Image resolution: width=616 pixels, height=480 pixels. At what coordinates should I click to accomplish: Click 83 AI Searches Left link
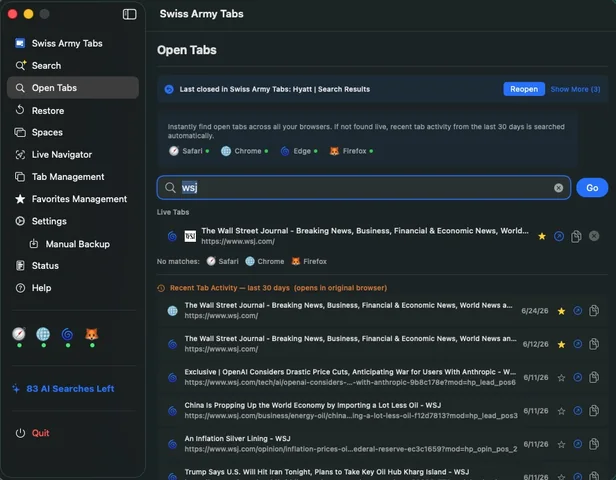point(63,389)
